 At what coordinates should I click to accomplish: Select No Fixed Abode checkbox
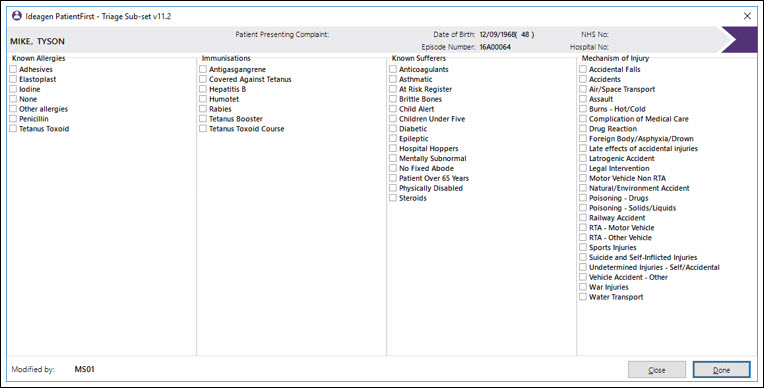(x=393, y=168)
